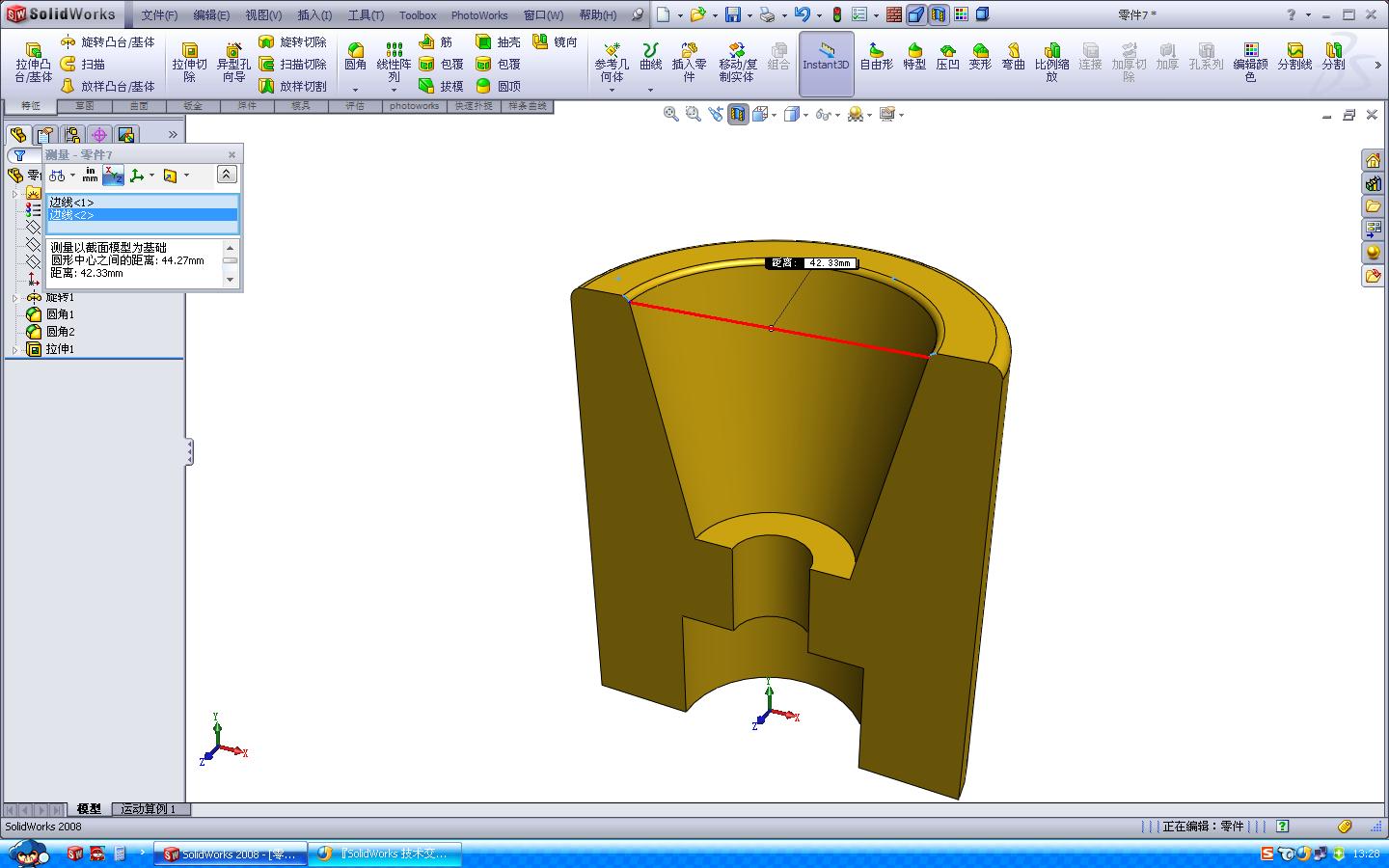Open the 视图(V) menu

[263, 15]
